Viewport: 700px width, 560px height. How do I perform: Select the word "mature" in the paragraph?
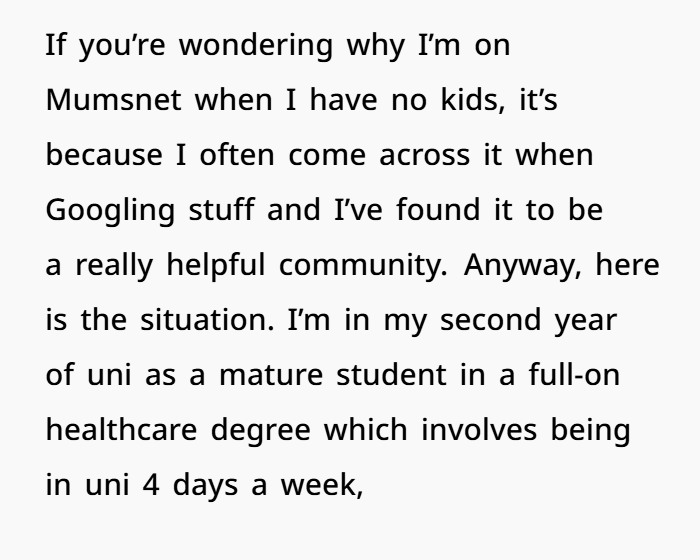click(271, 375)
